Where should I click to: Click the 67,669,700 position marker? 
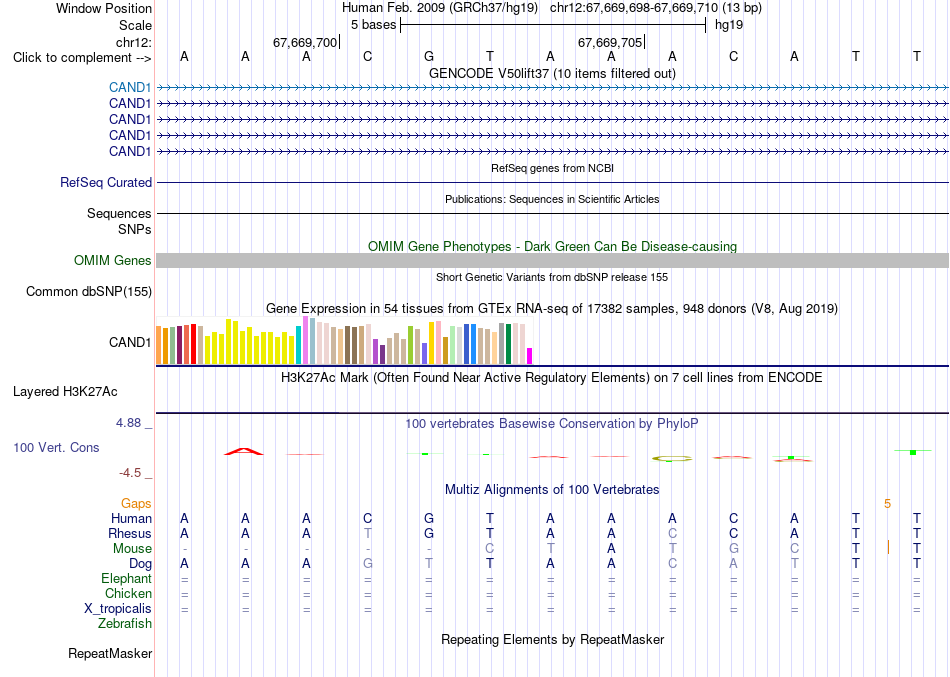click(x=305, y=42)
